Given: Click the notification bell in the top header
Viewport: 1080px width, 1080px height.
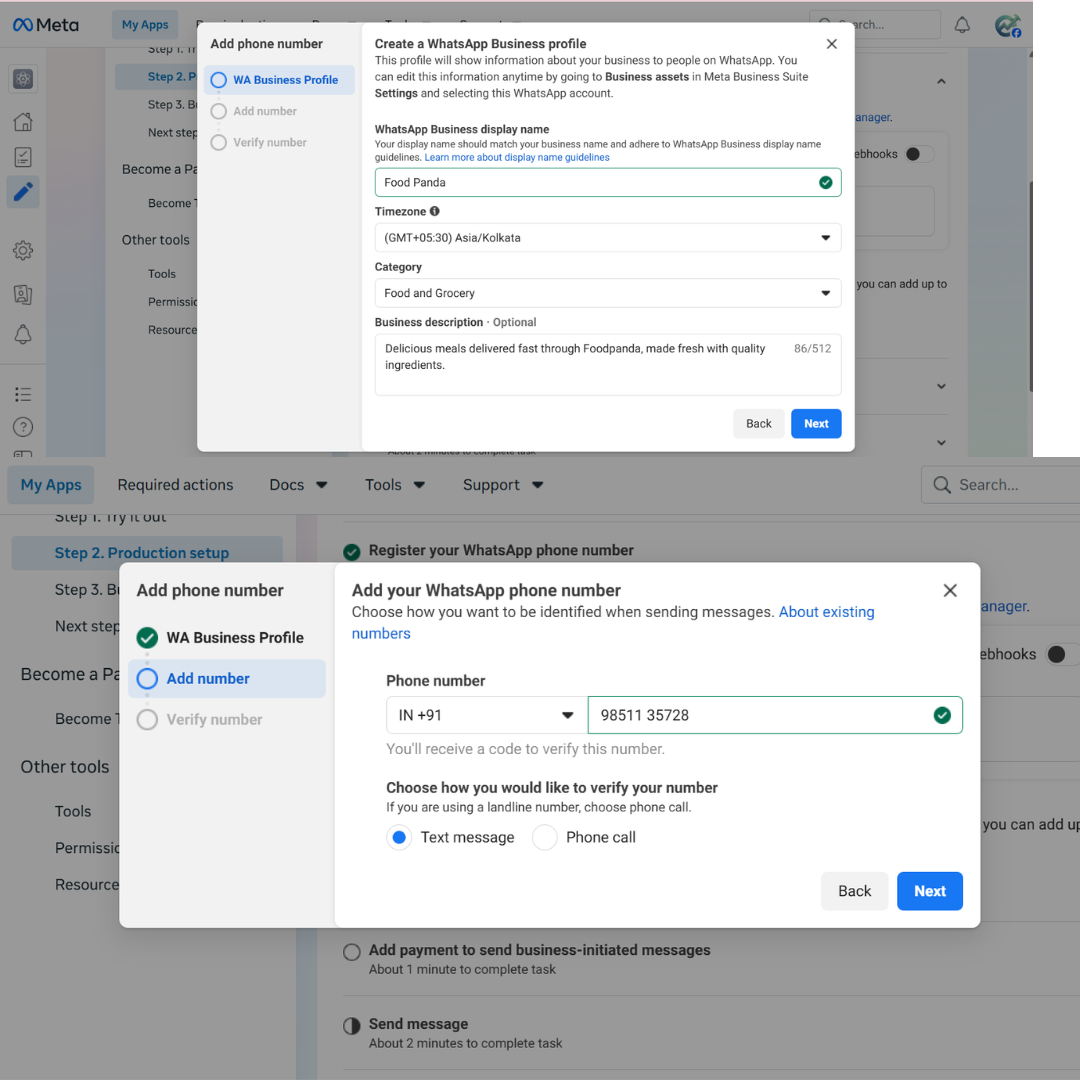Looking at the screenshot, I should tap(962, 25).
